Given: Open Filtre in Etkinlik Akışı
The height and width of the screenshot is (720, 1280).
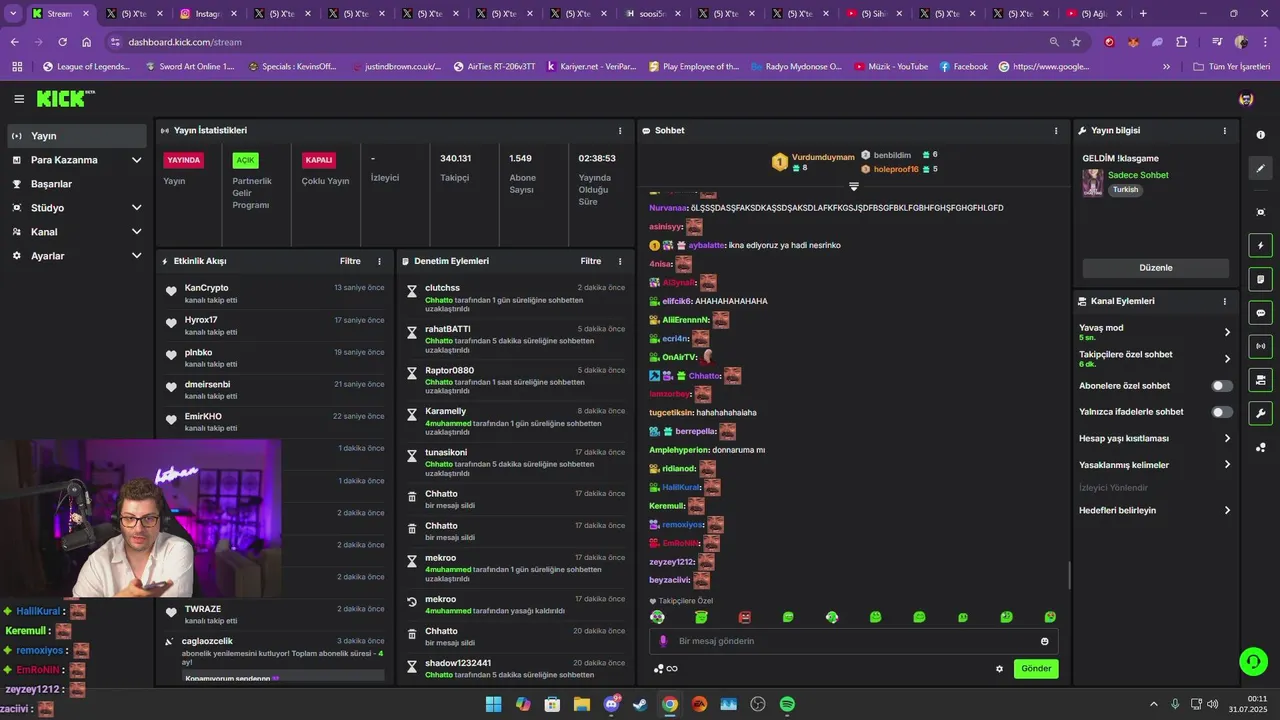Looking at the screenshot, I should pos(350,261).
